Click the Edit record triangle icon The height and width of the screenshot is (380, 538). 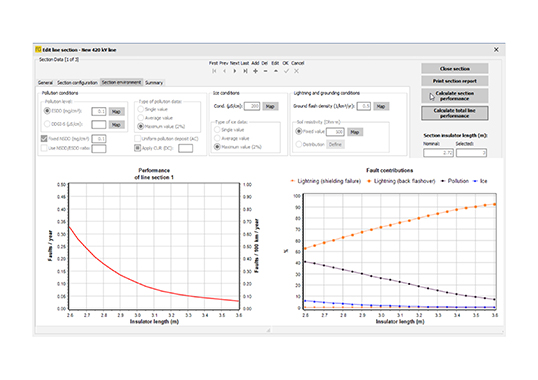pos(276,71)
